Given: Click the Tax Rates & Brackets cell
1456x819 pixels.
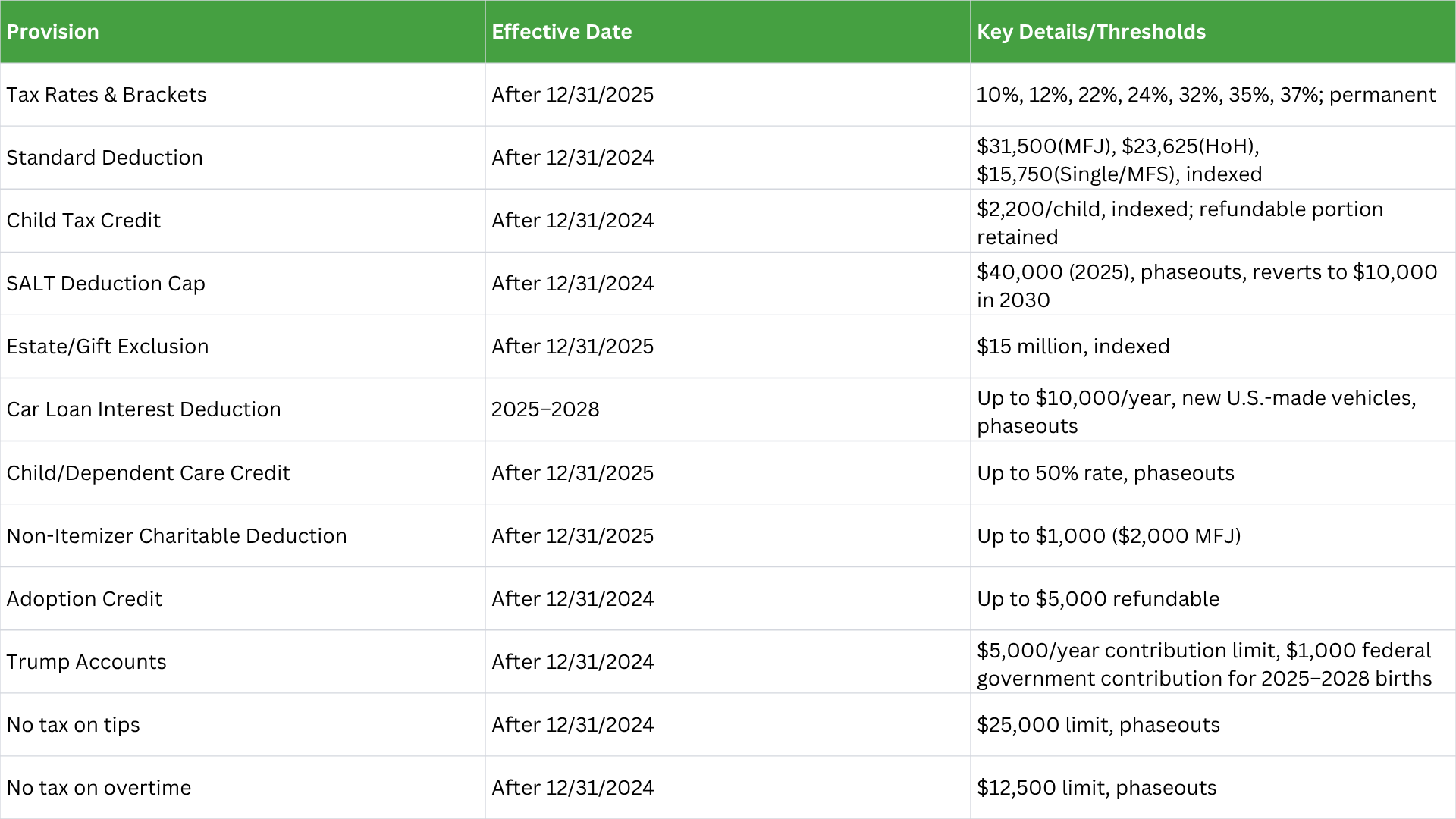Looking at the screenshot, I should pos(243,95).
